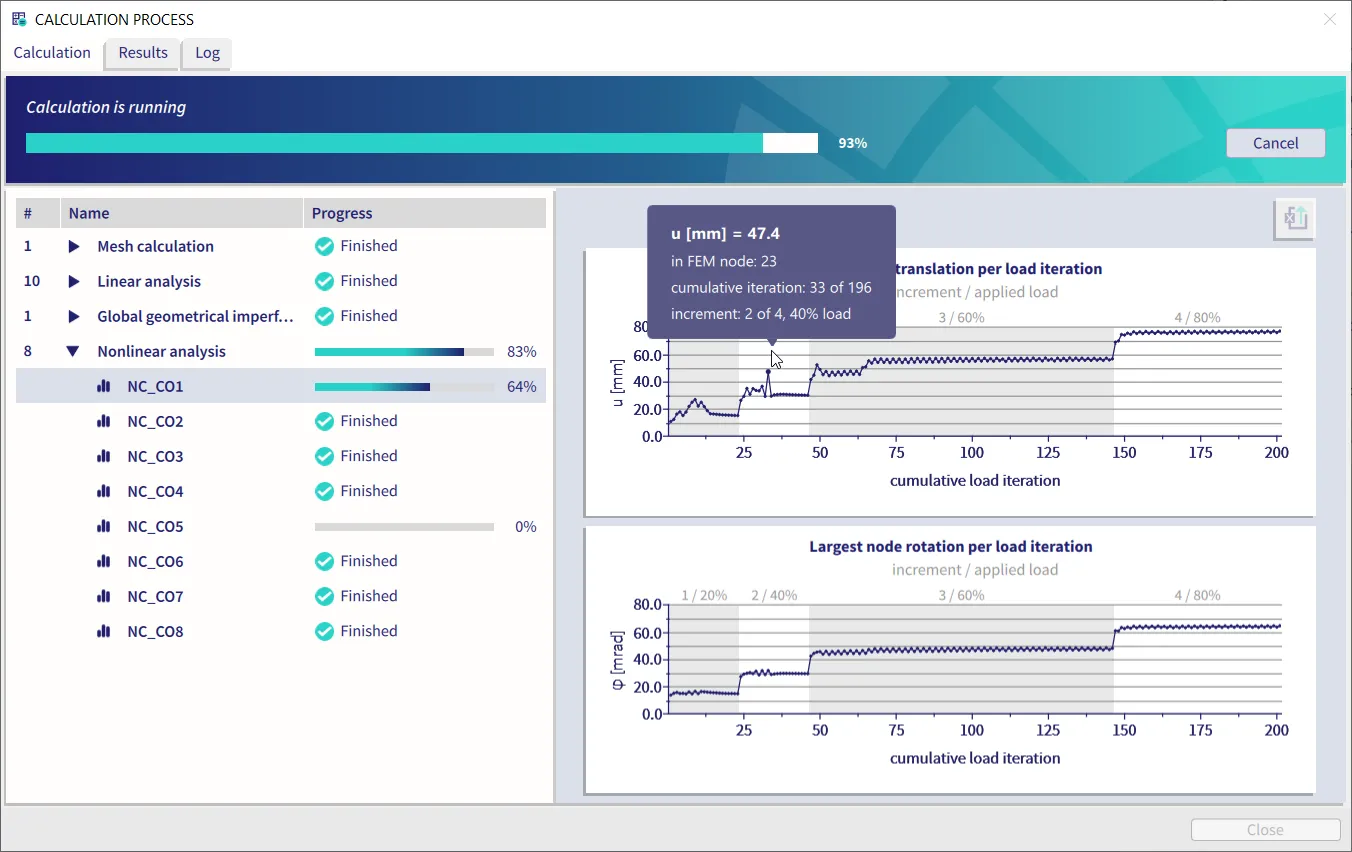Viewport: 1352px width, 852px height.
Task: Click the finished checkmark icon for Linear analysis
Action: 324,282
